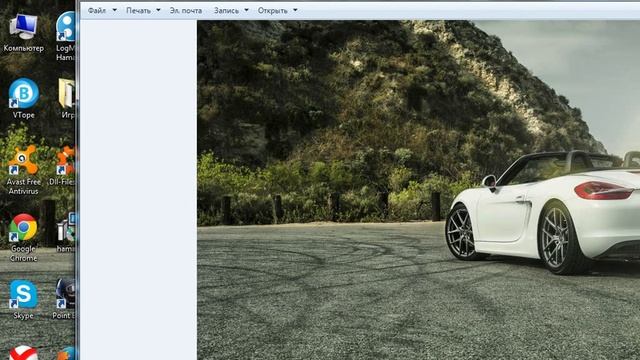
Task: Expand the Печать dropdown arrow
Action: point(158,10)
